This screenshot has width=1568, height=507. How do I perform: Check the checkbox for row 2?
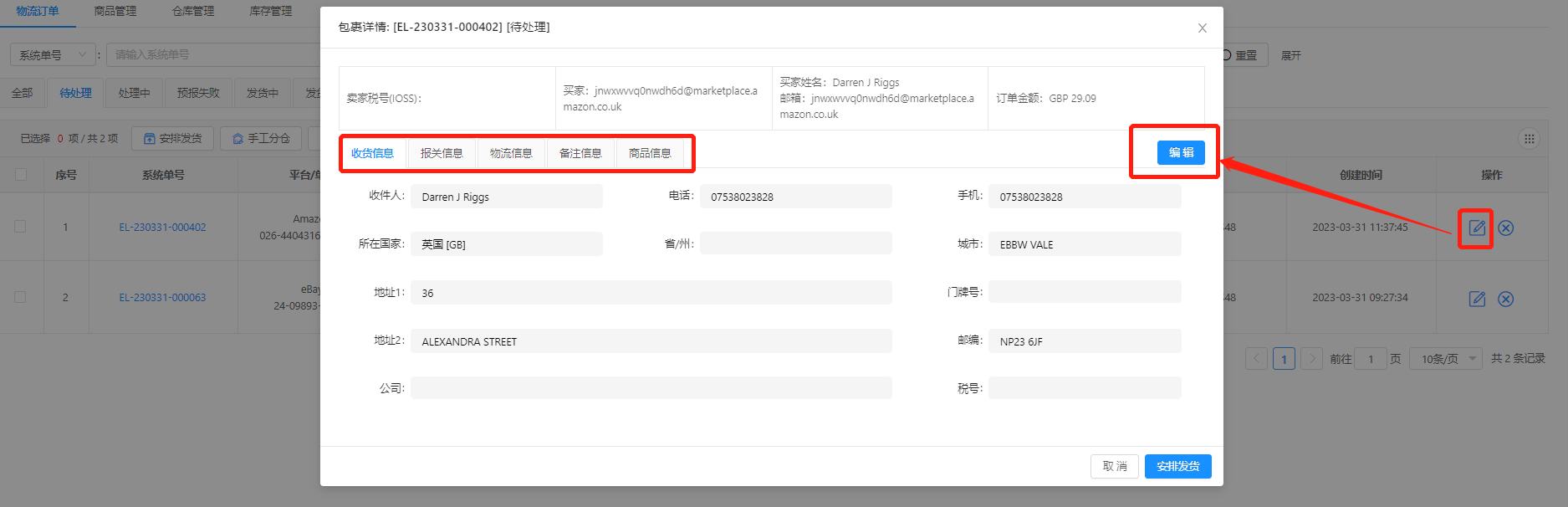(x=21, y=297)
